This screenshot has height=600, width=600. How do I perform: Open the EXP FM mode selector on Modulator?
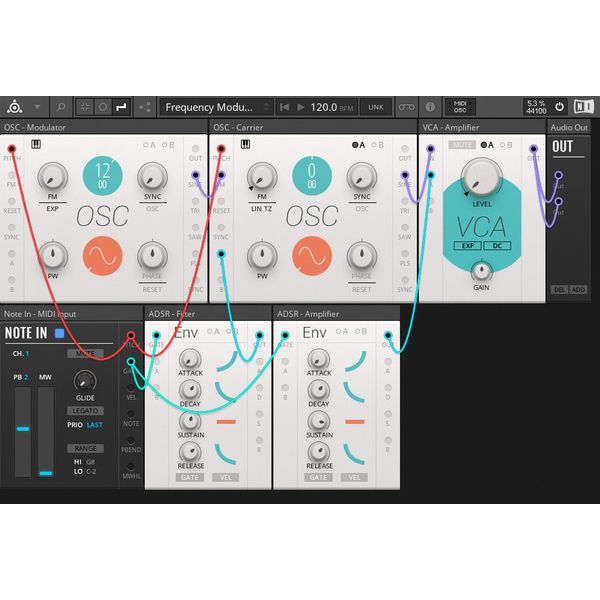click(x=52, y=209)
